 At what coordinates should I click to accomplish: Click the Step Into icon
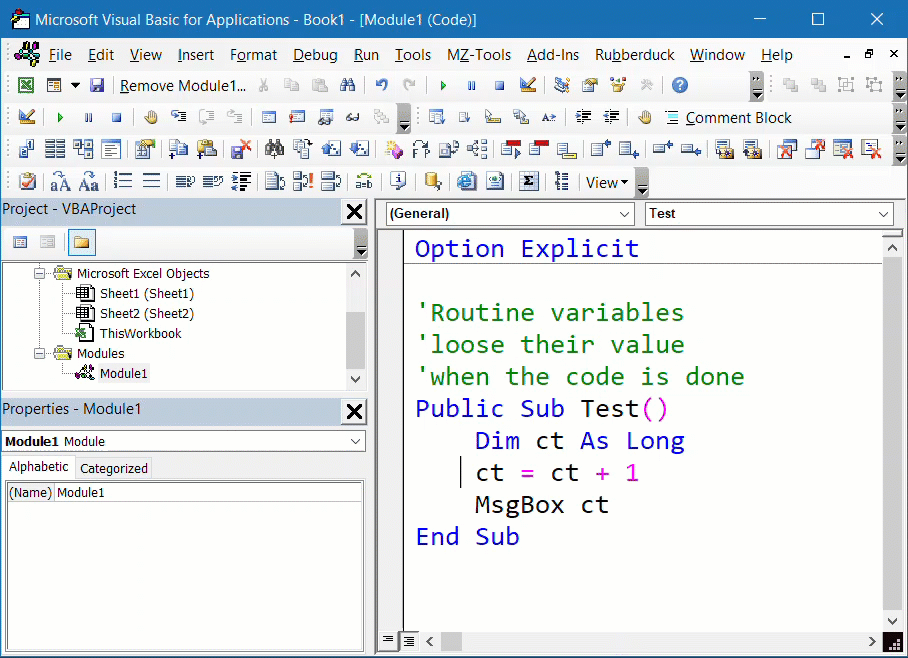(x=178, y=118)
